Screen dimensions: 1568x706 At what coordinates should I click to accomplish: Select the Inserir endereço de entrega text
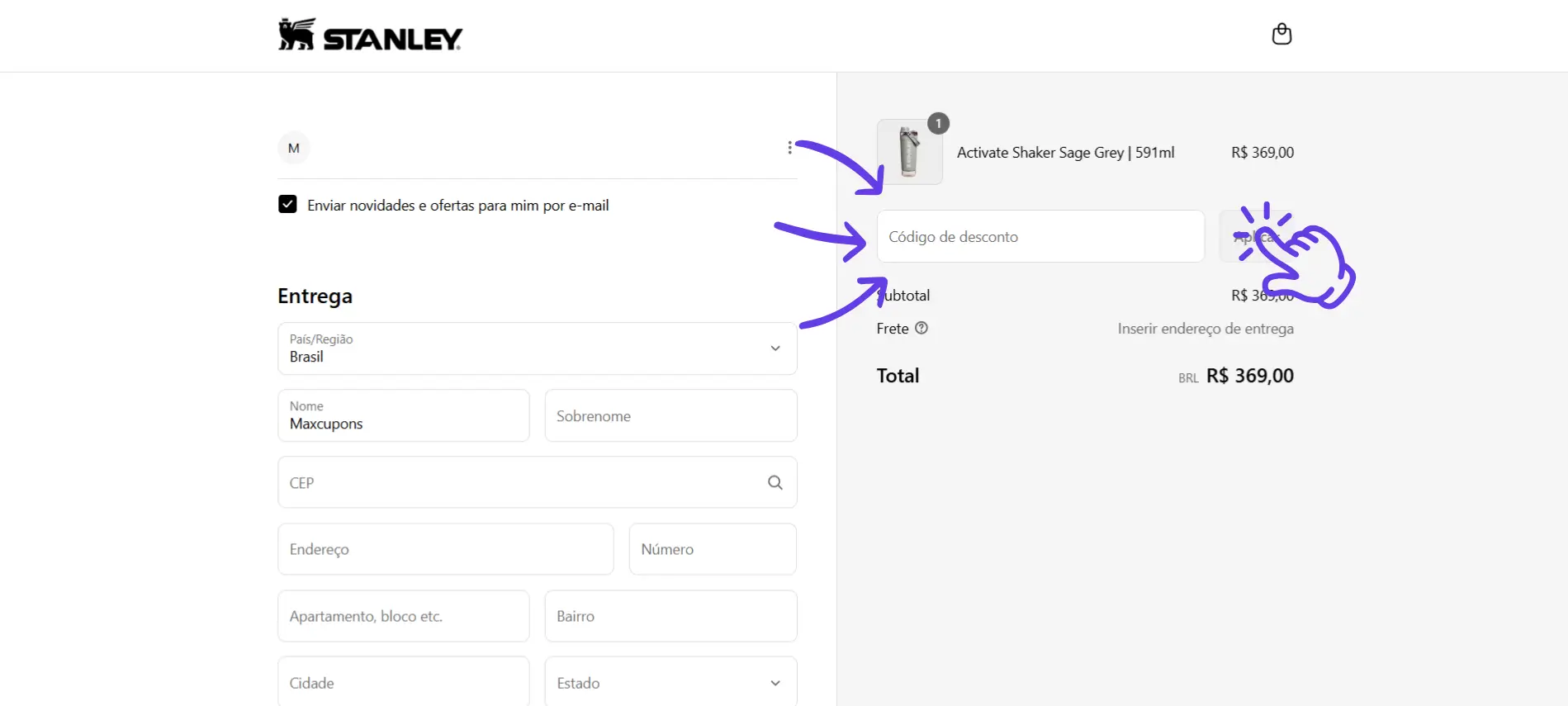[x=1206, y=329]
